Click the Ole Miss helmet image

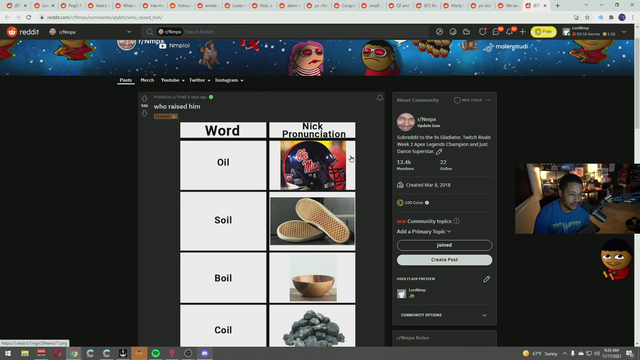click(x=313, y=165)
